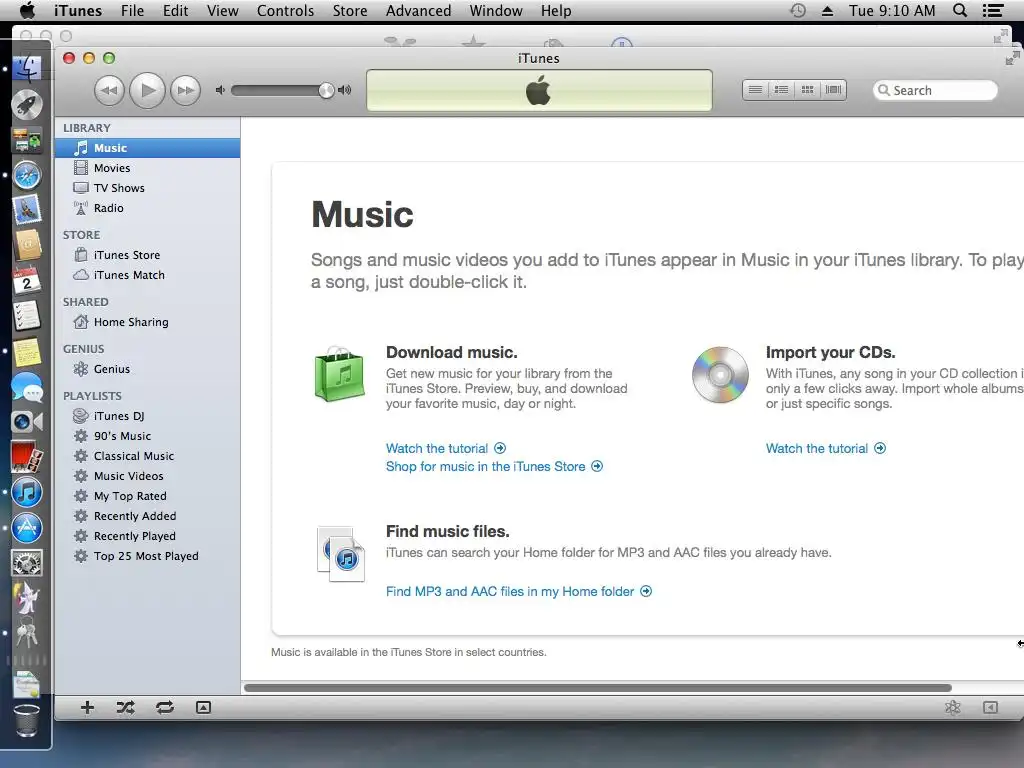Click the horizontal scrollbar
The image size is (1024, 768).
(x=598, y=688)
